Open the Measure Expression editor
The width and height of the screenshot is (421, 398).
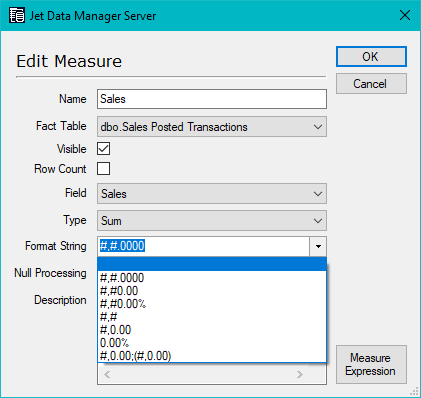(371, 364)
